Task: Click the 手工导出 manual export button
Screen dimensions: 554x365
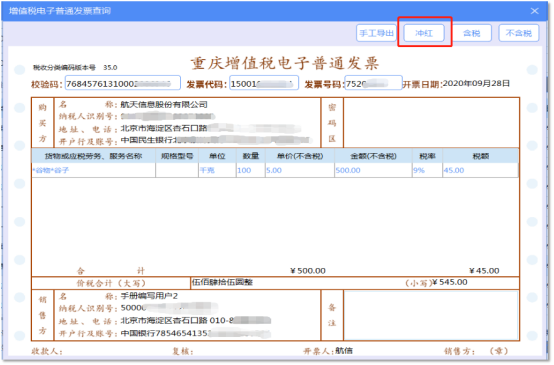Action: point(376,33)
